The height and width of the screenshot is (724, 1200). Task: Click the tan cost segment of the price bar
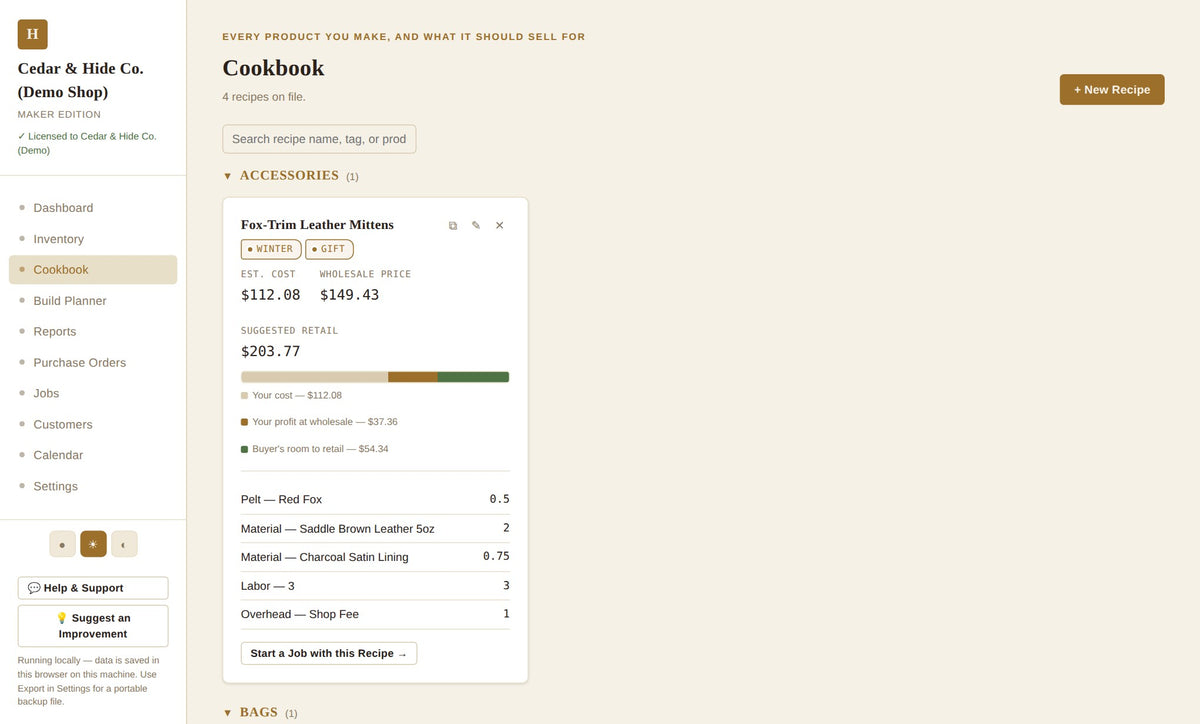[314, 377]
